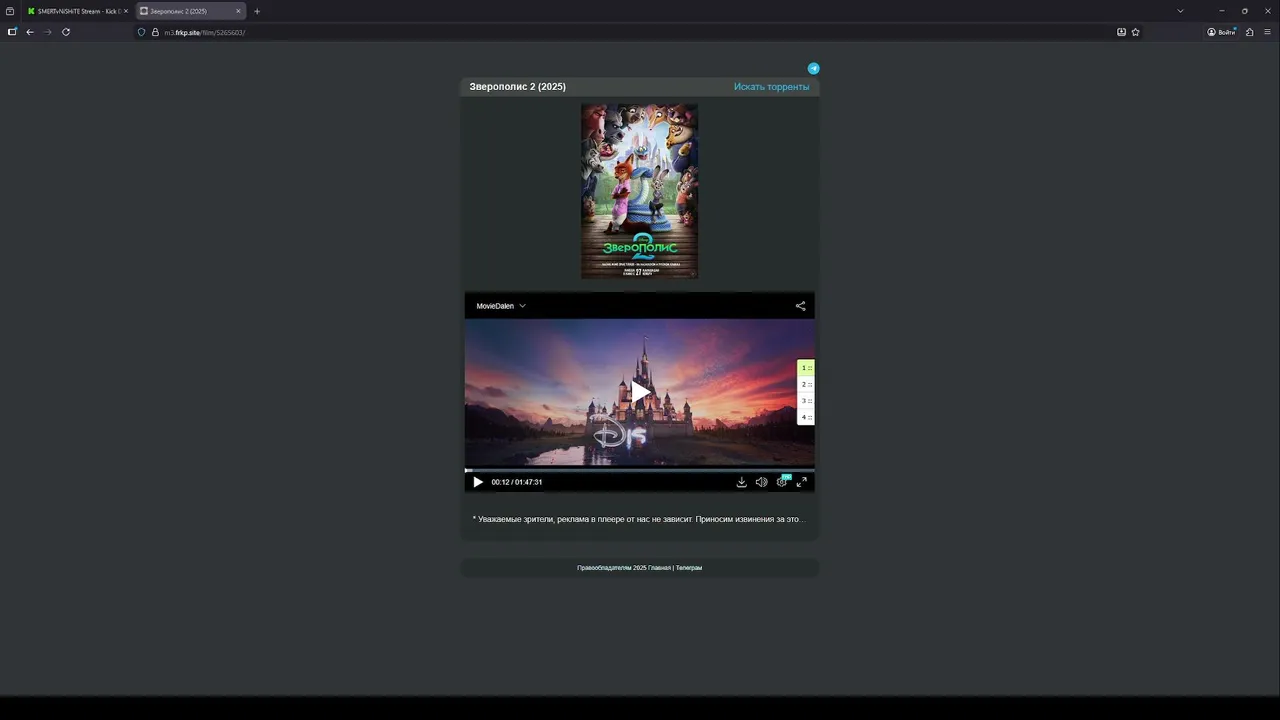
Task: Mute the video with the speaker icon
Action: (761, 482)
